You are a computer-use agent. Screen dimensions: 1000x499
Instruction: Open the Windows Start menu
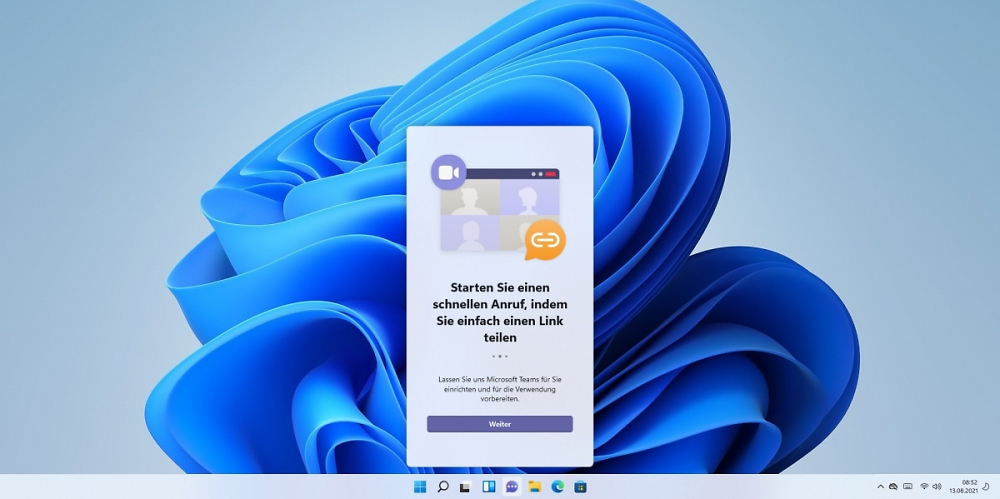click(420, 487)
